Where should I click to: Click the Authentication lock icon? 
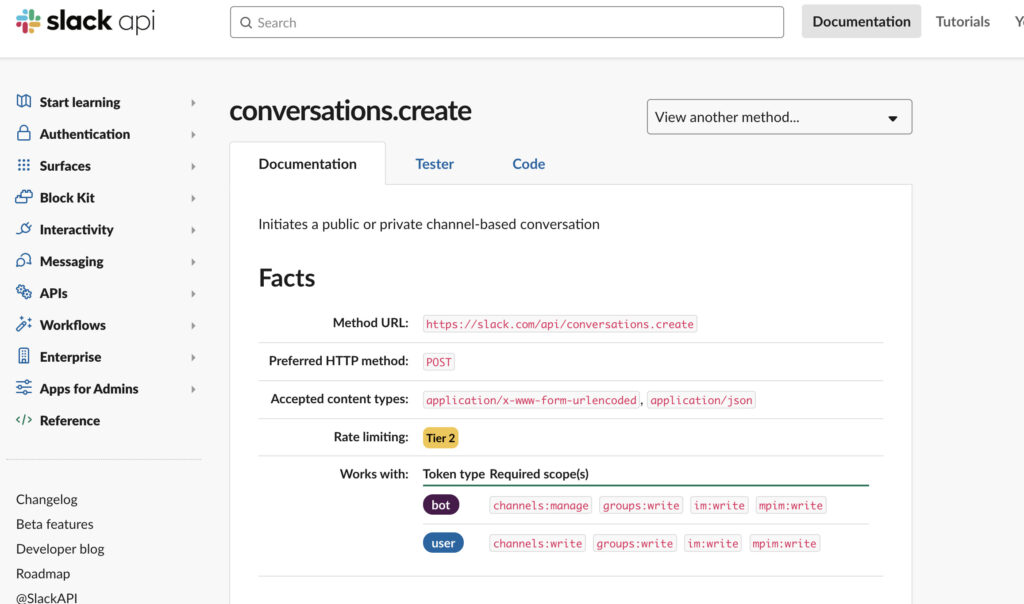coord(24,133)
